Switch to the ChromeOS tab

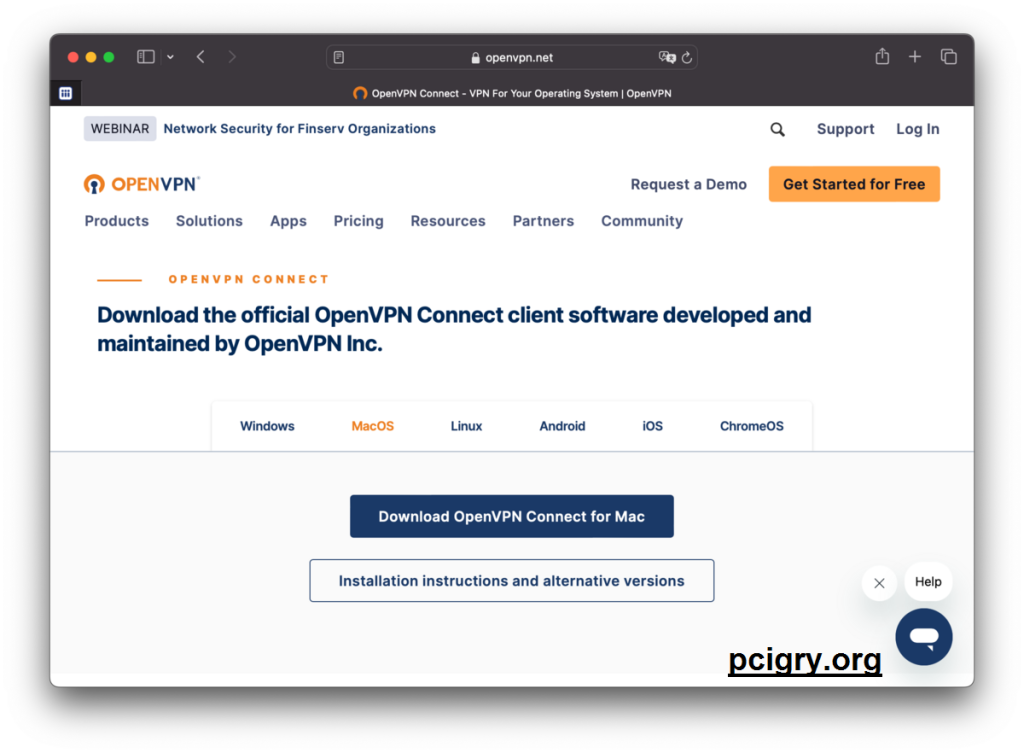coord(752,426)
